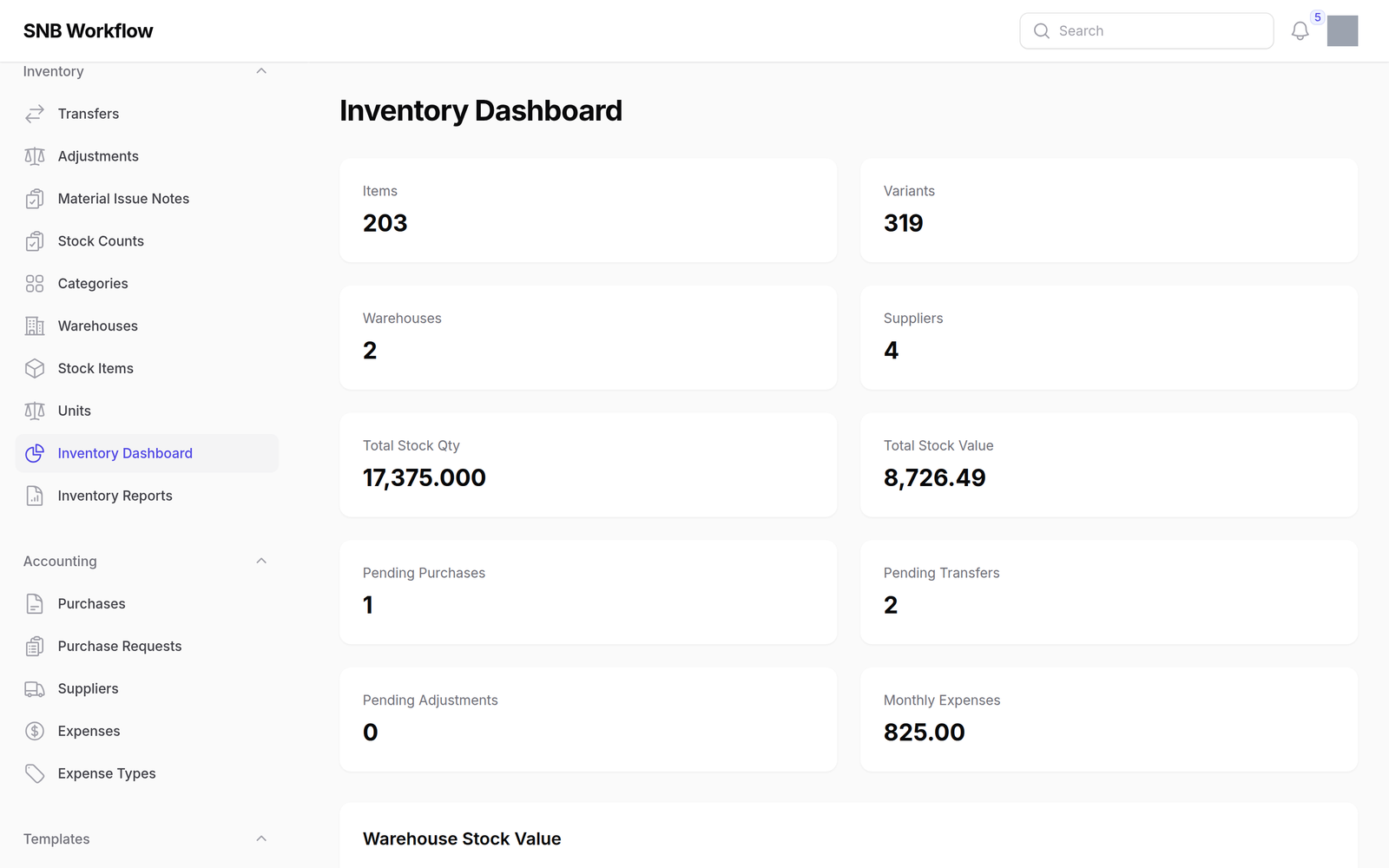
Task: Click the Search input field
Action: 1146,31
